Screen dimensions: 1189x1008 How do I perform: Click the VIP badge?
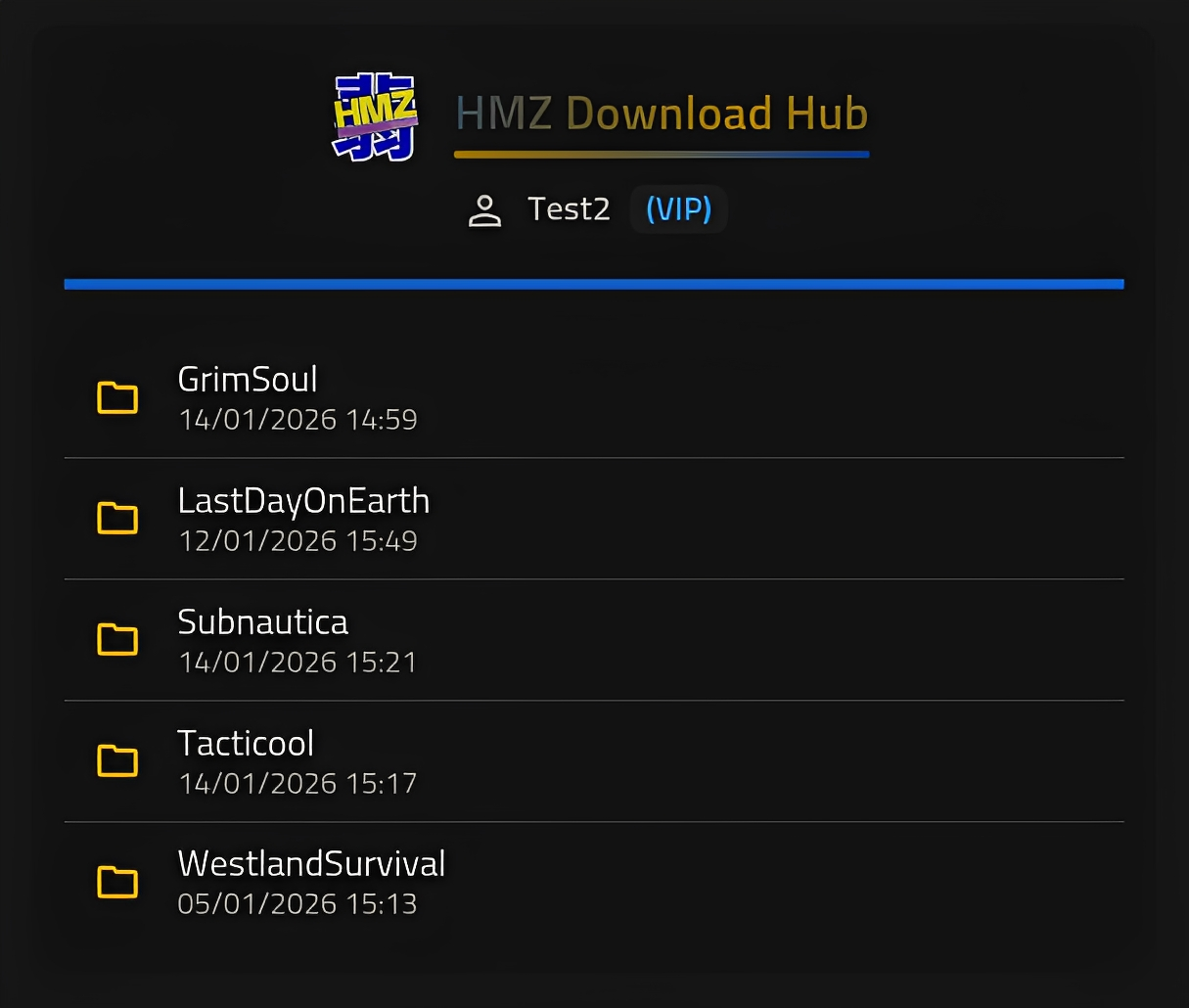coord(678,209)
